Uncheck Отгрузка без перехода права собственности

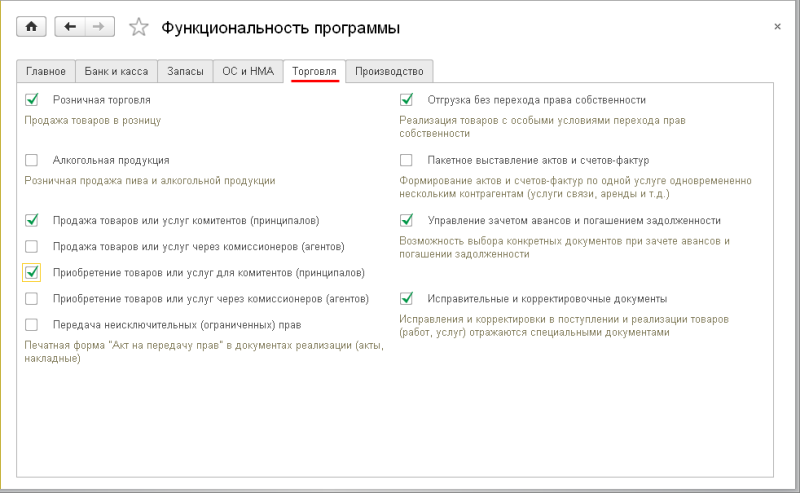tap(406, 100)
